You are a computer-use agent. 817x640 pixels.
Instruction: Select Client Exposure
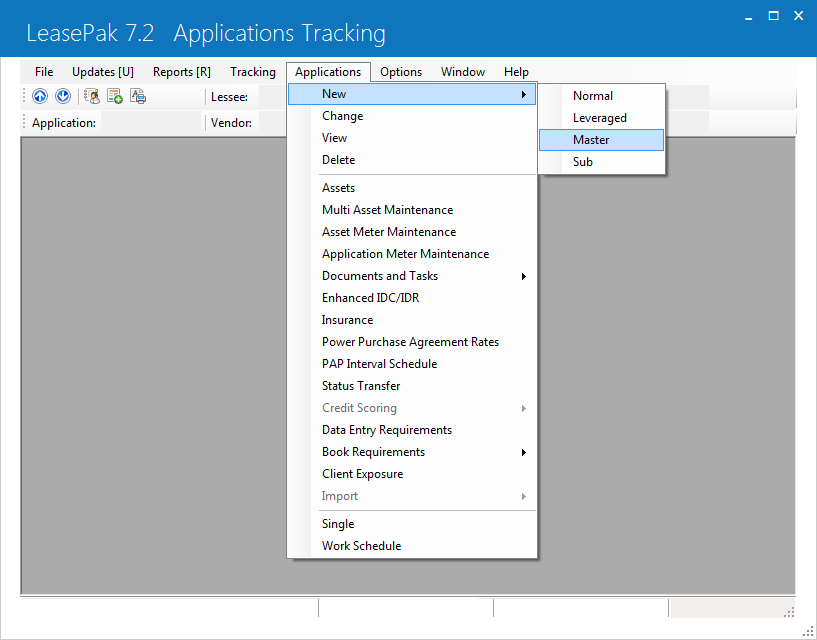(412, 474)
